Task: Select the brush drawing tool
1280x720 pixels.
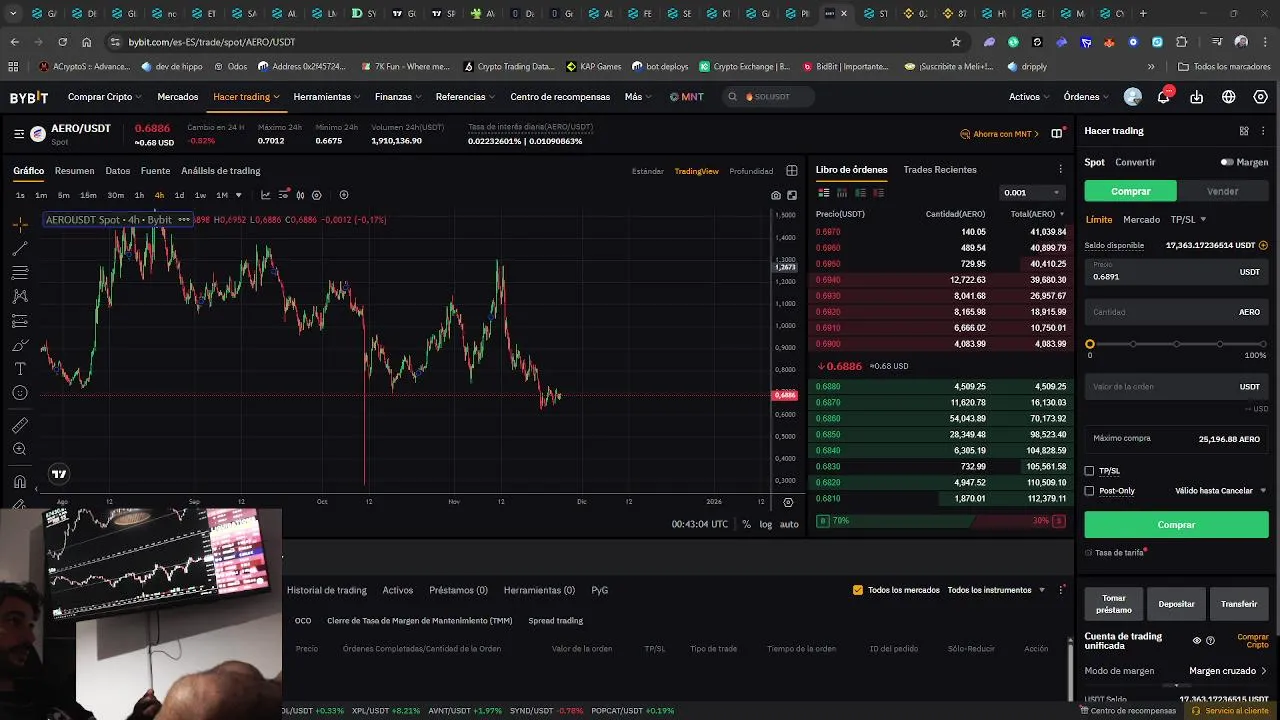Action: point(20,345)
